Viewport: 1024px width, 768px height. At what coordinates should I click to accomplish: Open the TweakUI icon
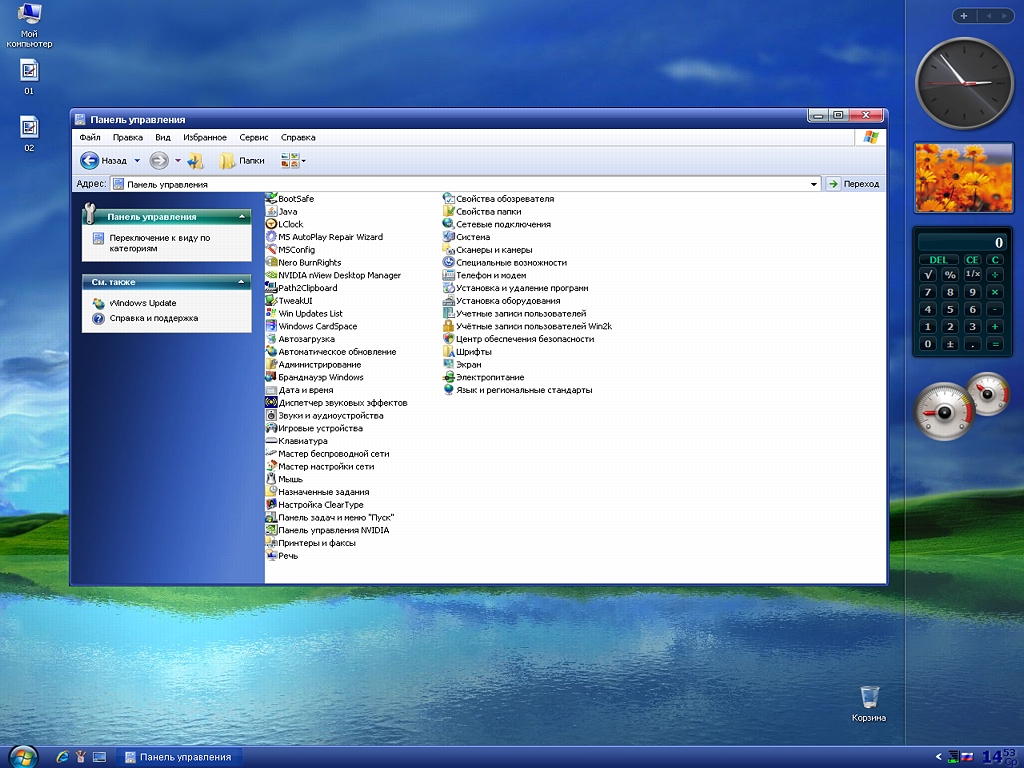[x=272, y=300]
